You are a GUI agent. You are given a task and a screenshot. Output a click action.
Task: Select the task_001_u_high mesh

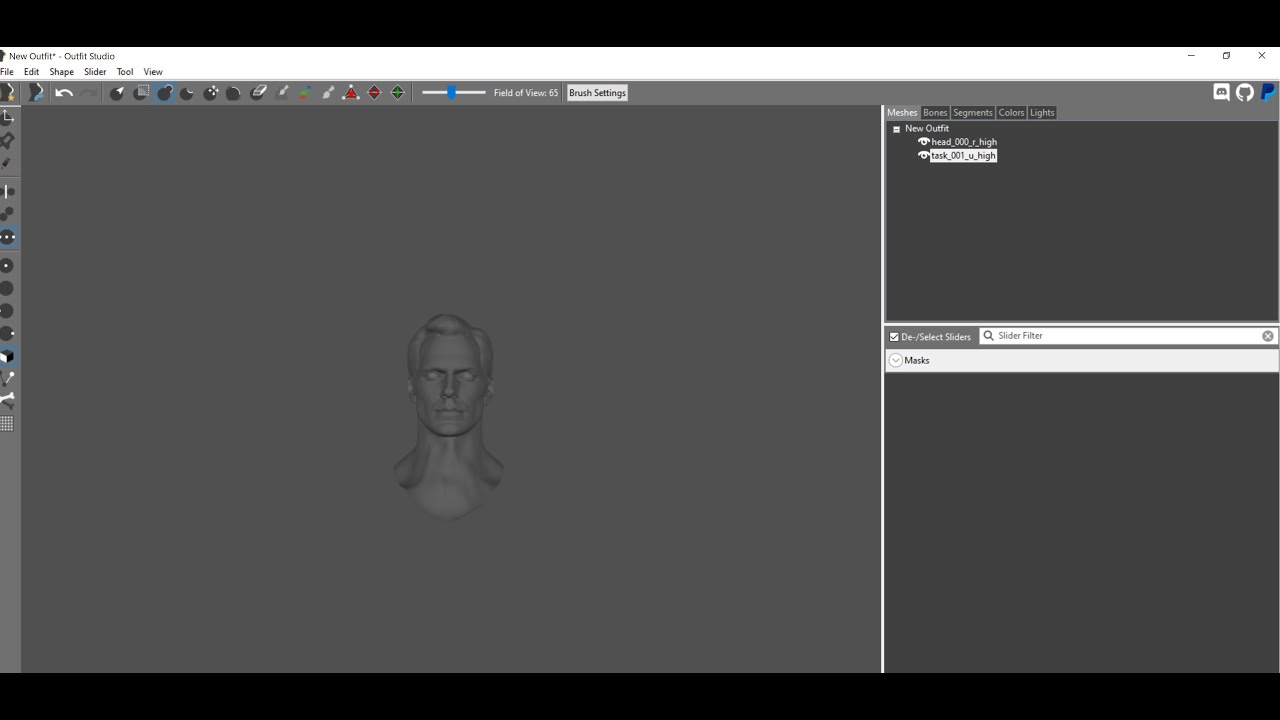pyautogui.click(x=964, y=156)
